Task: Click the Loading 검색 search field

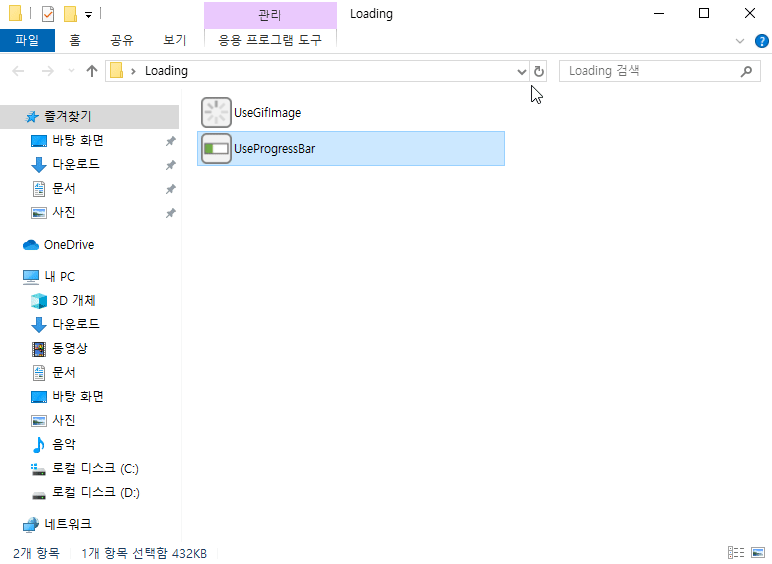Action: (x=660, y=71)
